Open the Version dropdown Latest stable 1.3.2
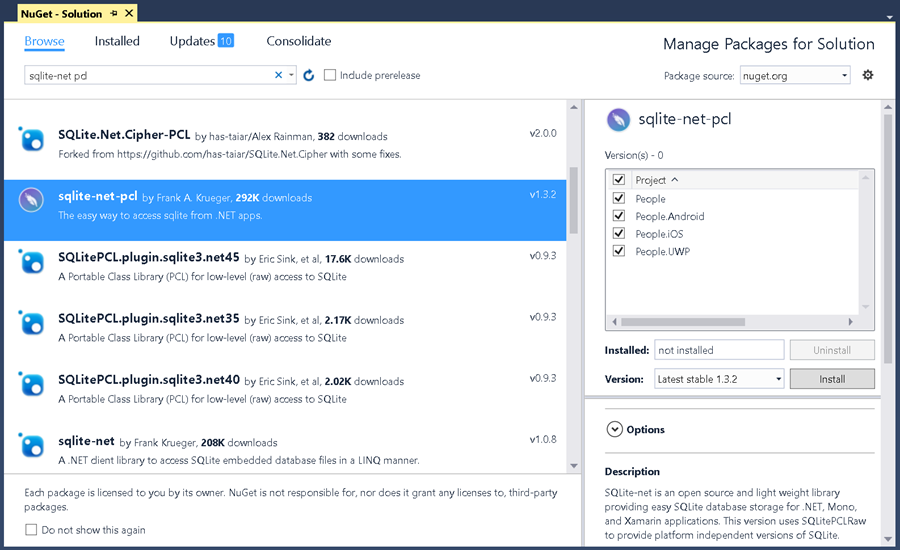 [719, 379]
